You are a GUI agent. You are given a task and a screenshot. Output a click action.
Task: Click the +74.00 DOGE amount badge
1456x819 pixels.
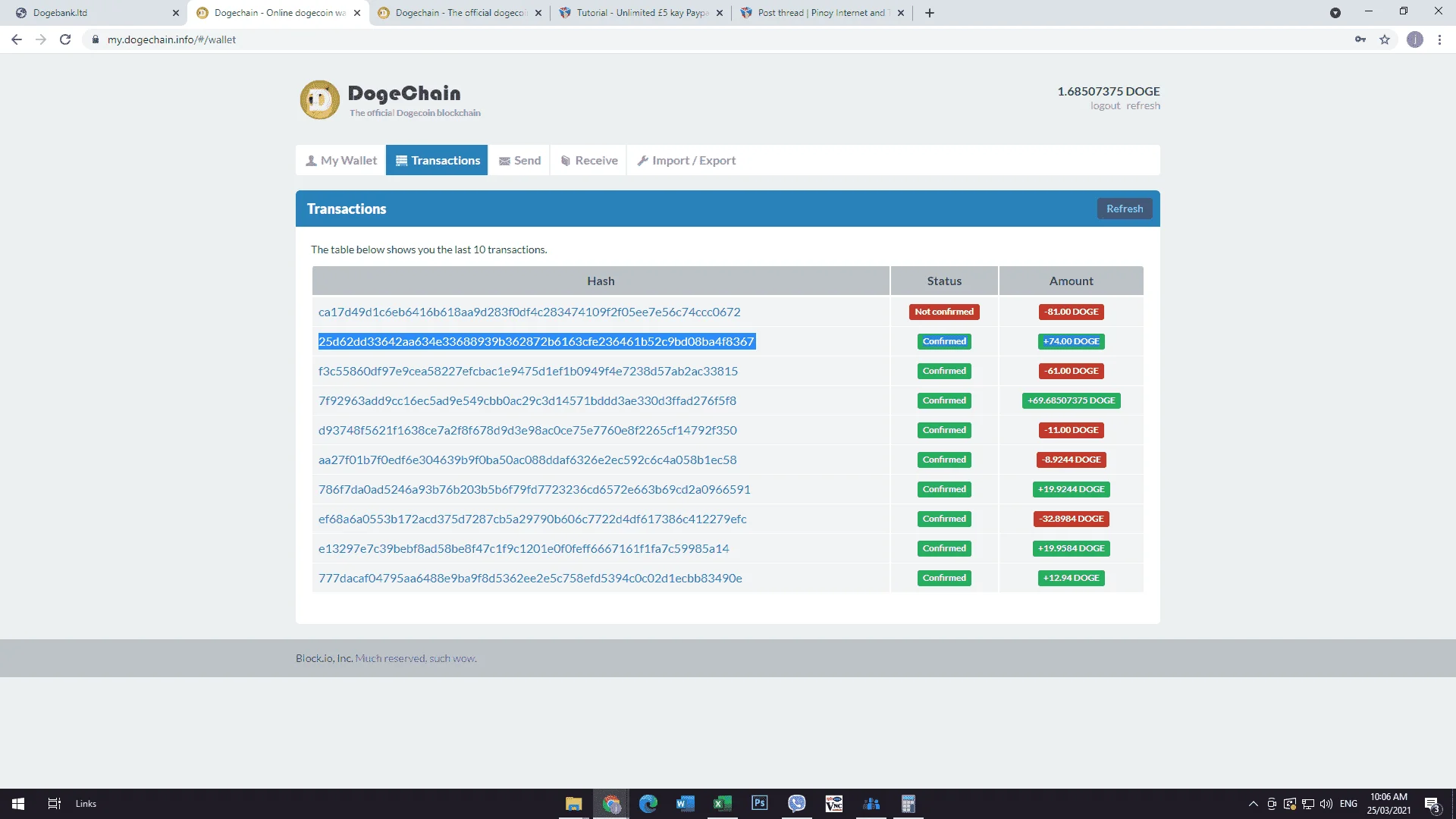point(1071,341)
